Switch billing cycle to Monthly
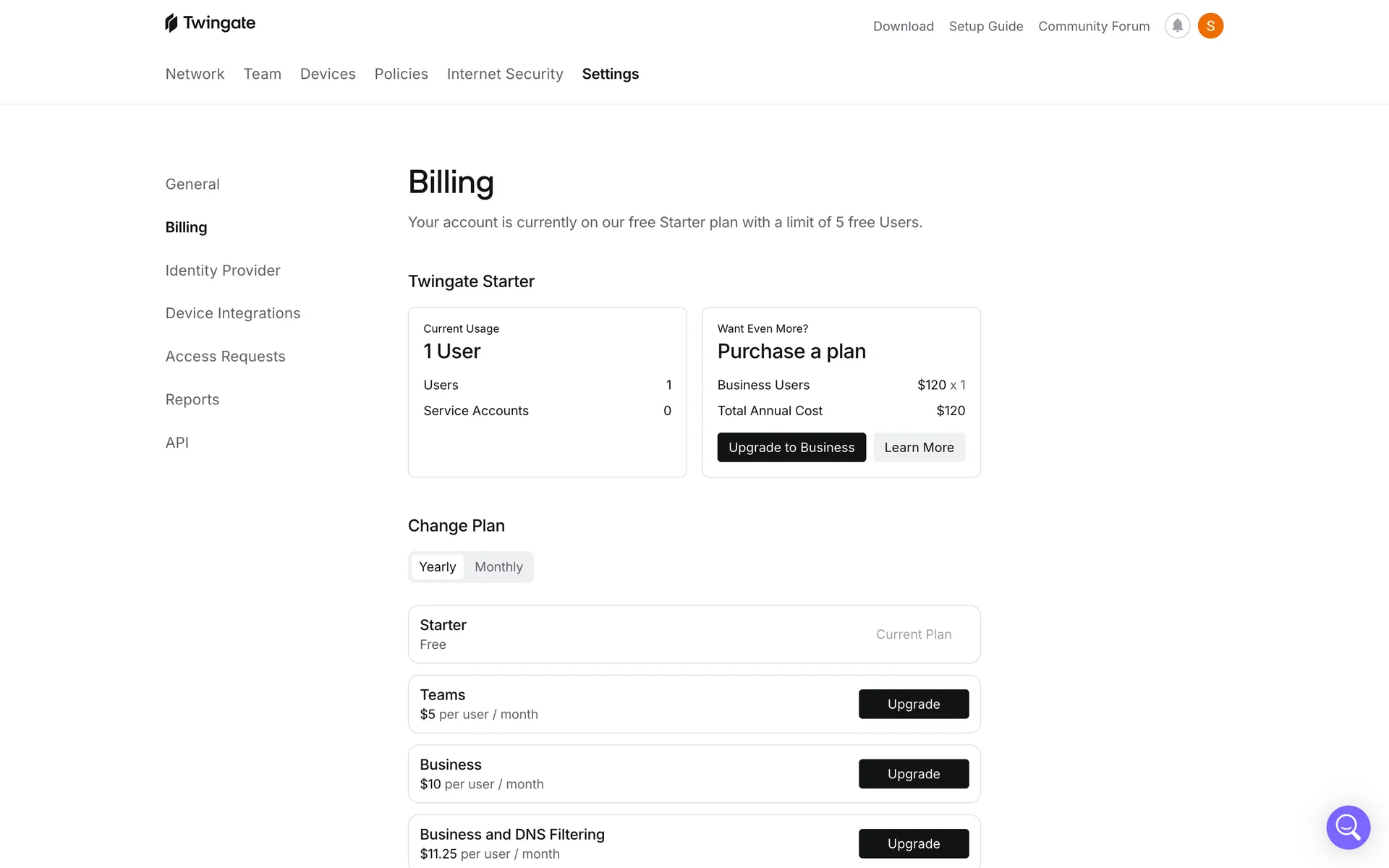 498,567
